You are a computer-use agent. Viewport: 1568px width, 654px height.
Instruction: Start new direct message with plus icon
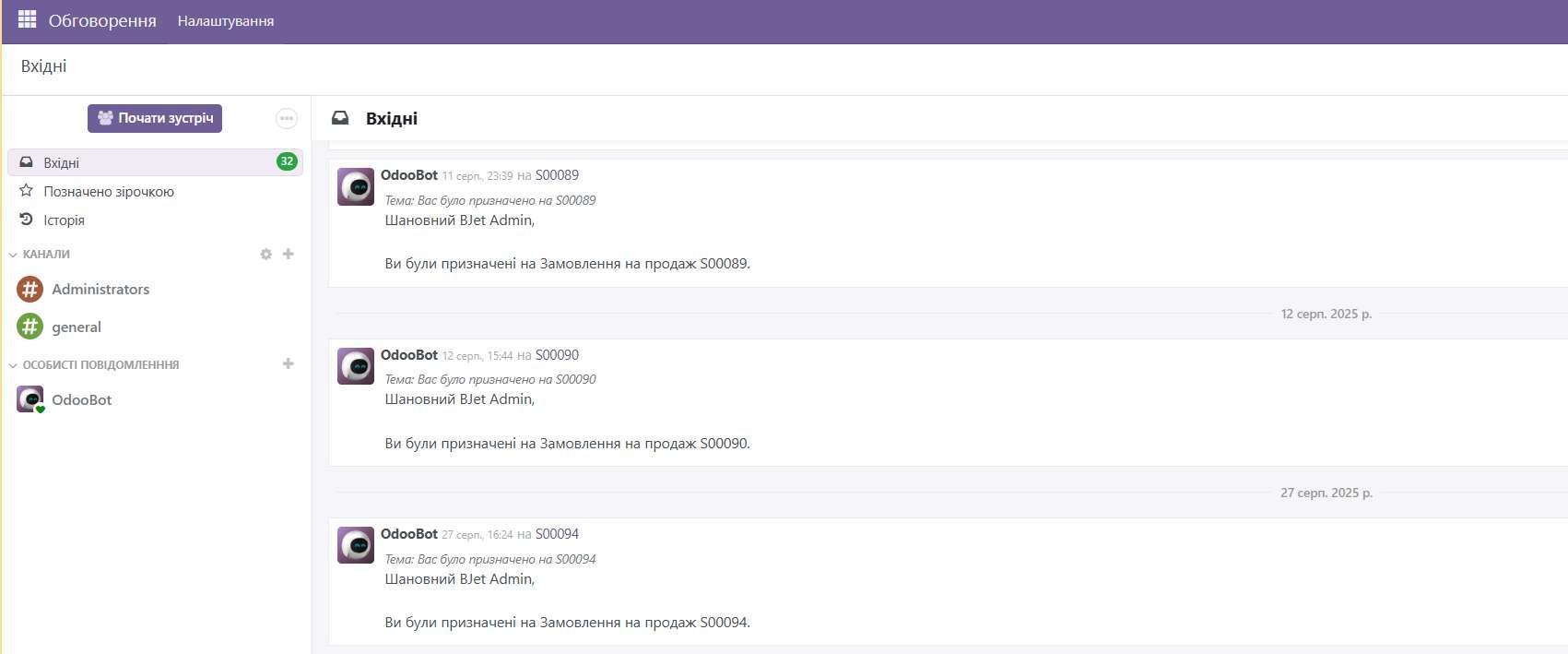tap(289, 364)
